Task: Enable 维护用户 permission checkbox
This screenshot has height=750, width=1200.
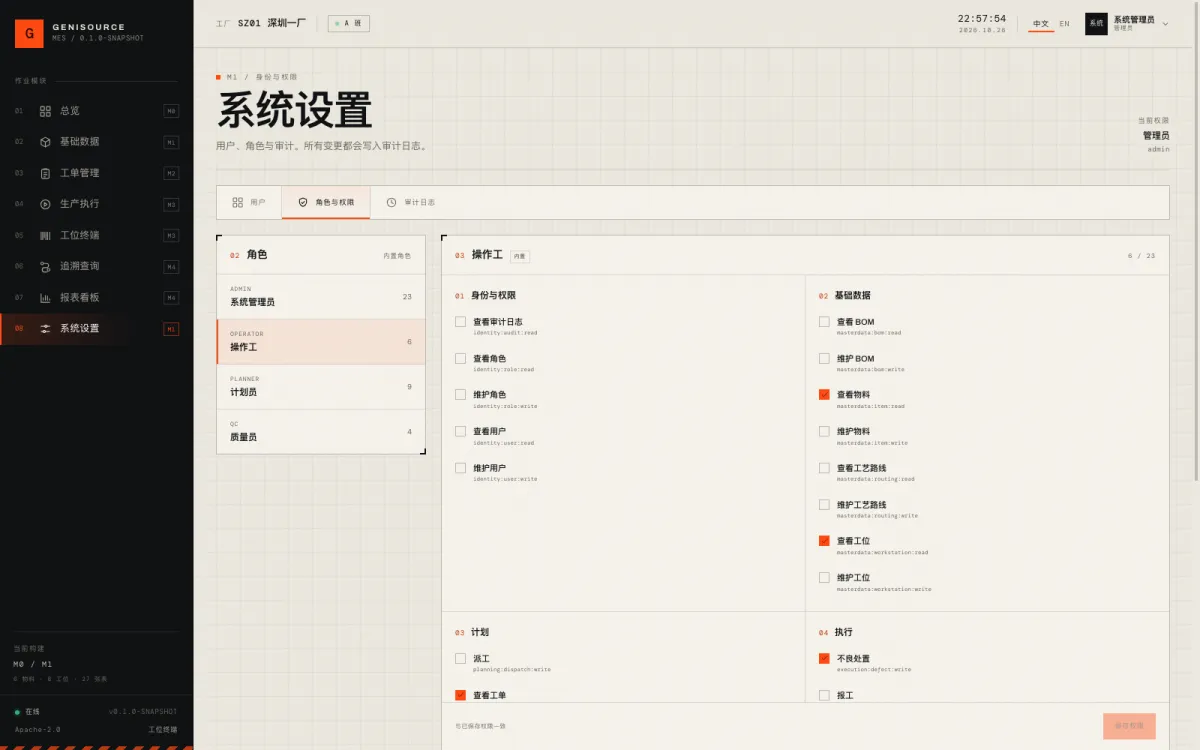Action: tap(460, 468)
